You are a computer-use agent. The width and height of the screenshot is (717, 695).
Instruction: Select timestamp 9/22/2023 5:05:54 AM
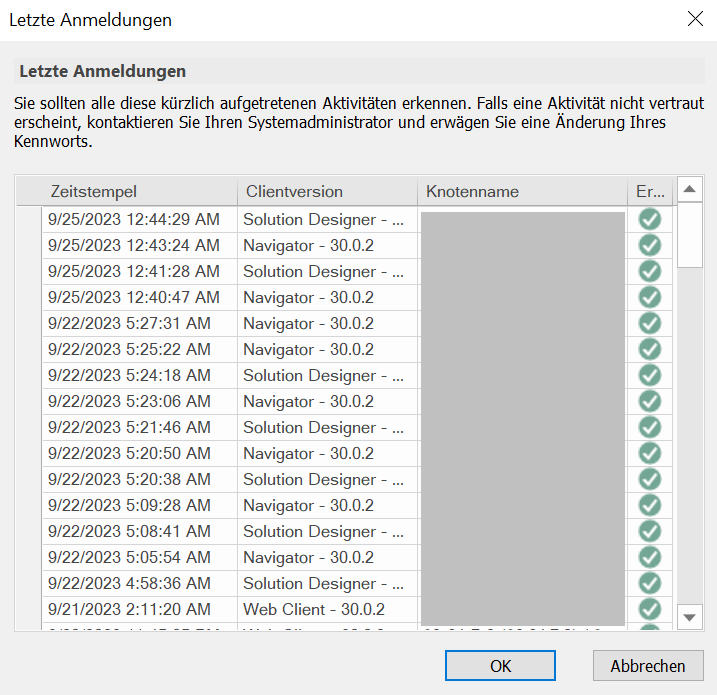[140, 557]
